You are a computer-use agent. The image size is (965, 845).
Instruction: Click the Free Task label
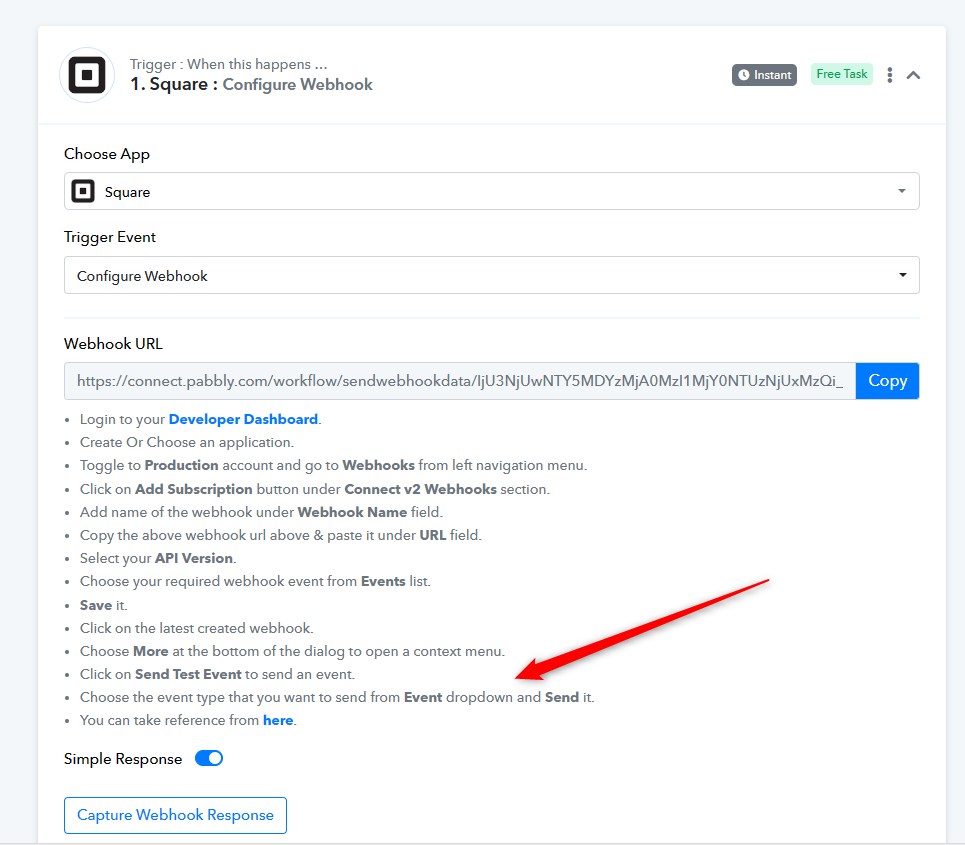coord(841,74)
